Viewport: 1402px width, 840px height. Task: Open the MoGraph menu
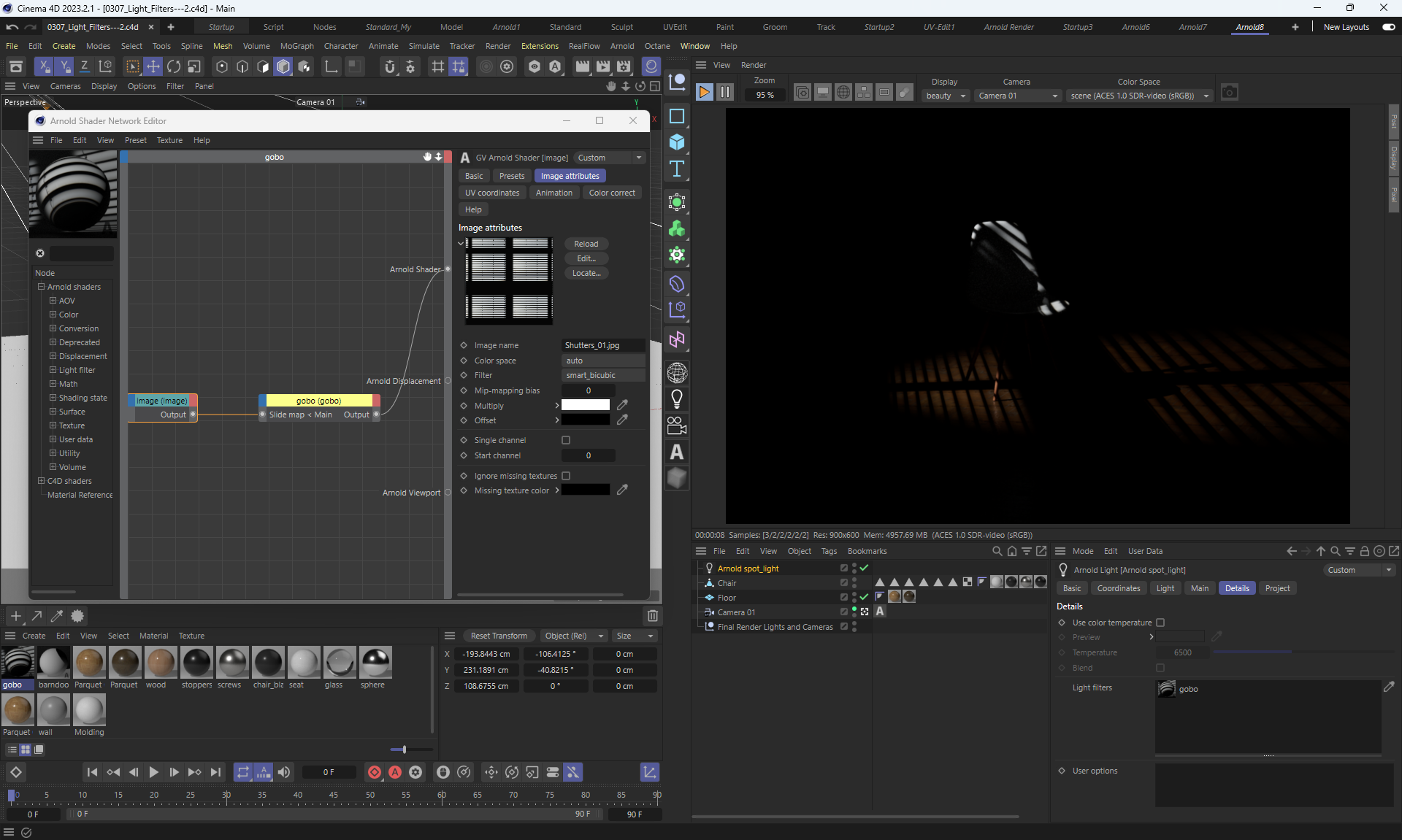[296, 46]
